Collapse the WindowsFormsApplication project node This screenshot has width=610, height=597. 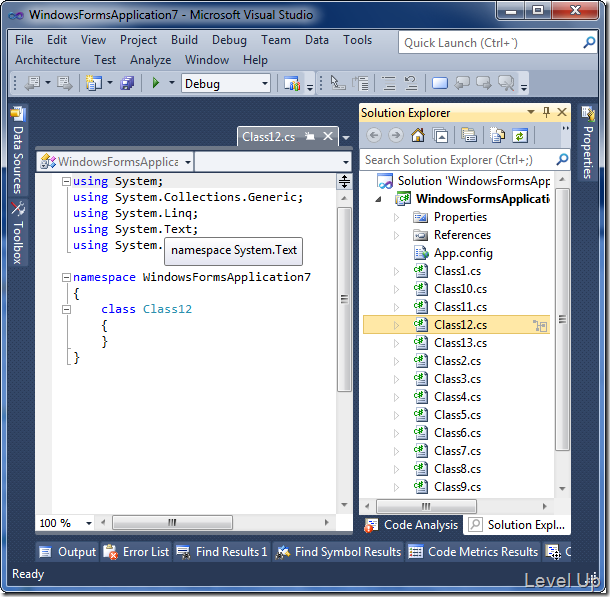[378, 200]
